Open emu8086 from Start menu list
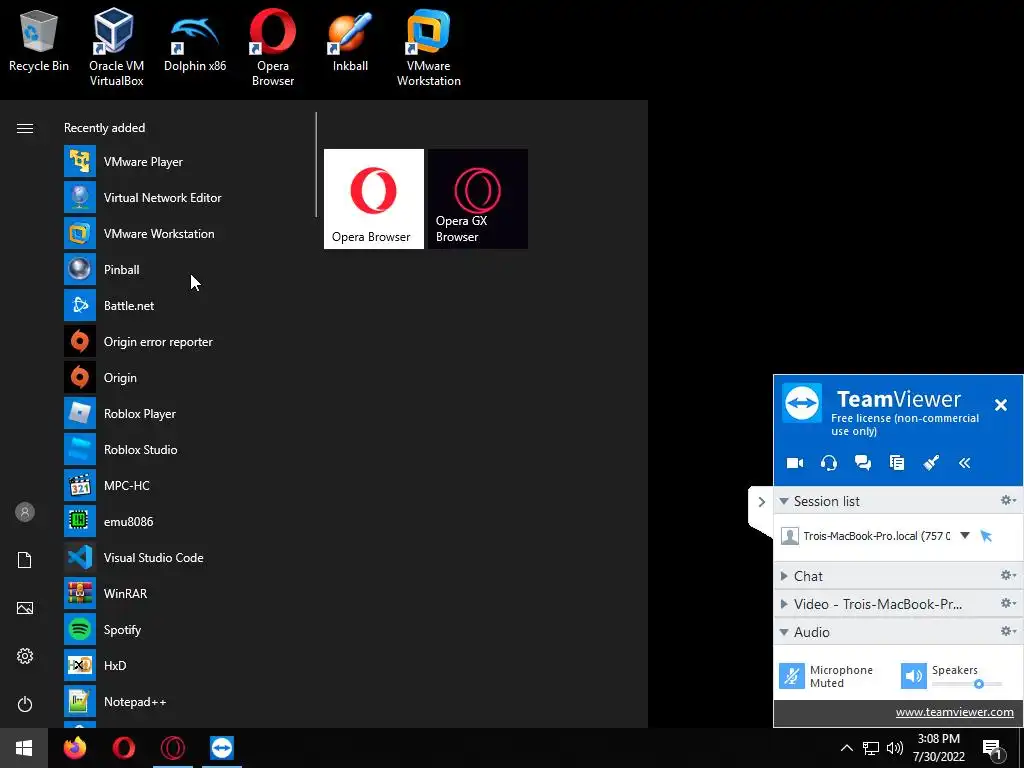1024x768 pixels. (x=186, y=522)
